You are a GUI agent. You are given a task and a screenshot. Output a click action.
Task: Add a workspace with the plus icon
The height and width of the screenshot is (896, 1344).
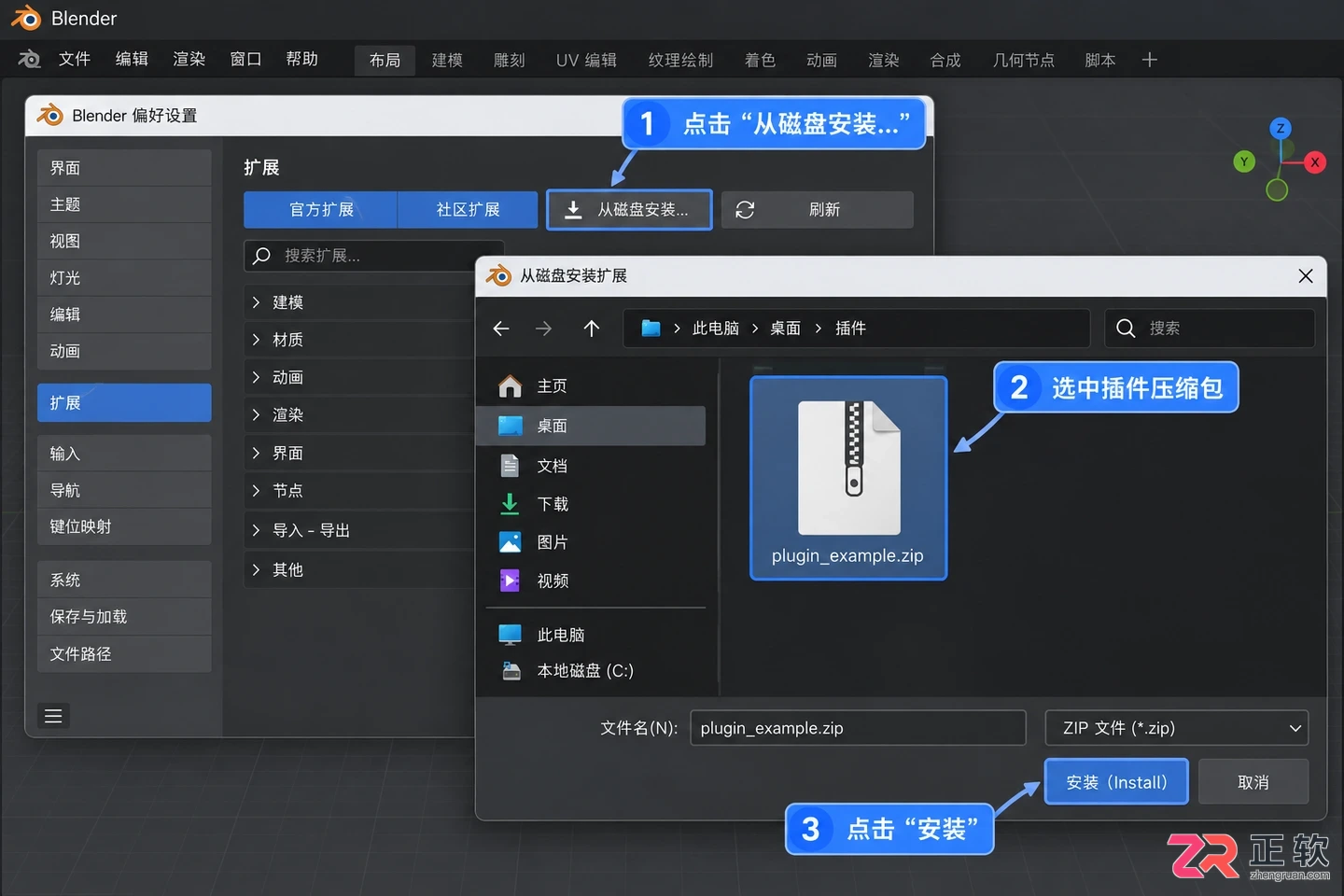(1150, 60)
